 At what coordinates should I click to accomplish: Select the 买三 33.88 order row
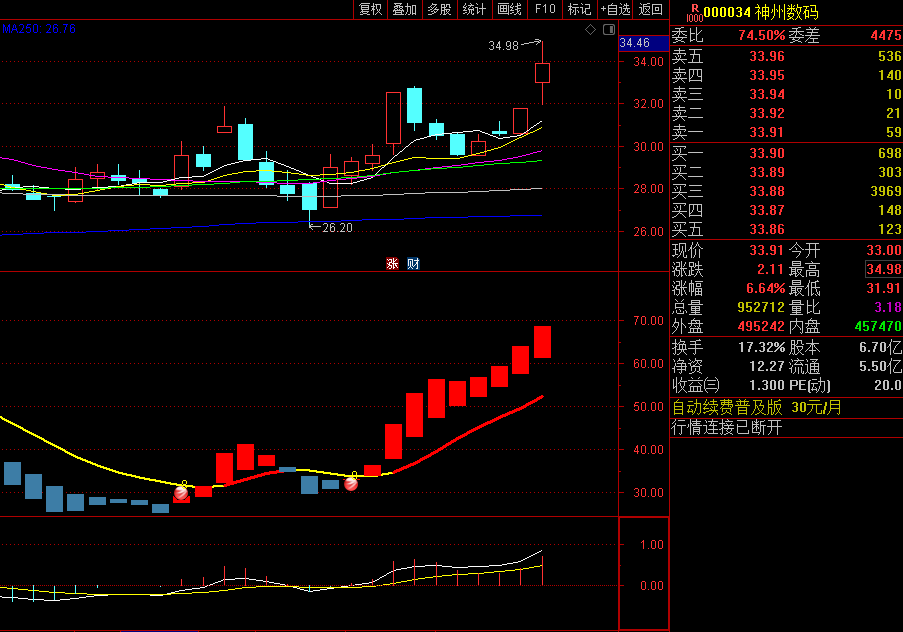click(786, 191)
